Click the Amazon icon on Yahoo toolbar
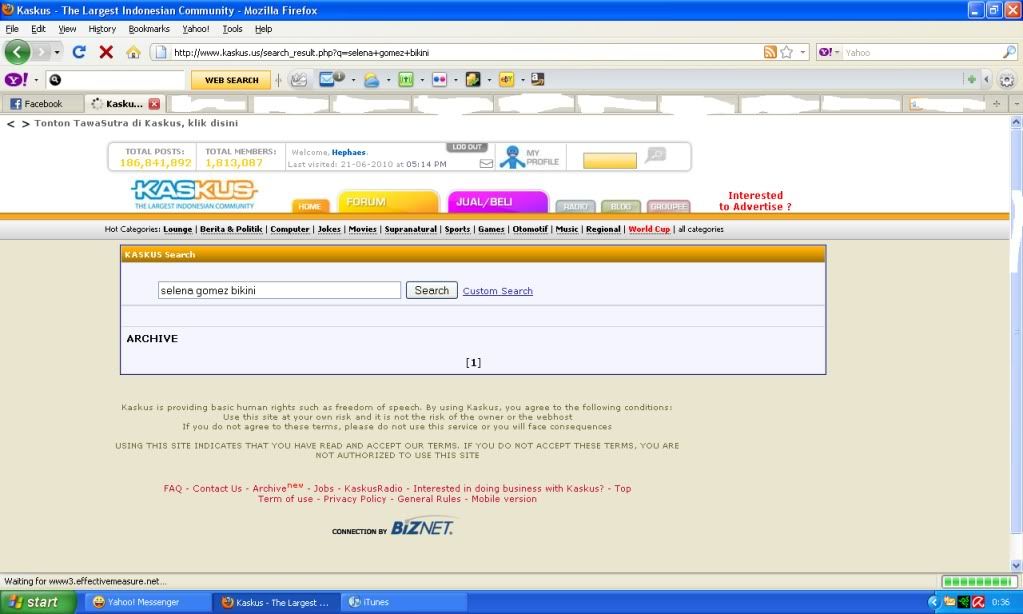Screen dimensions: 1023x614 pyautogui.click(x=538, y=80)
